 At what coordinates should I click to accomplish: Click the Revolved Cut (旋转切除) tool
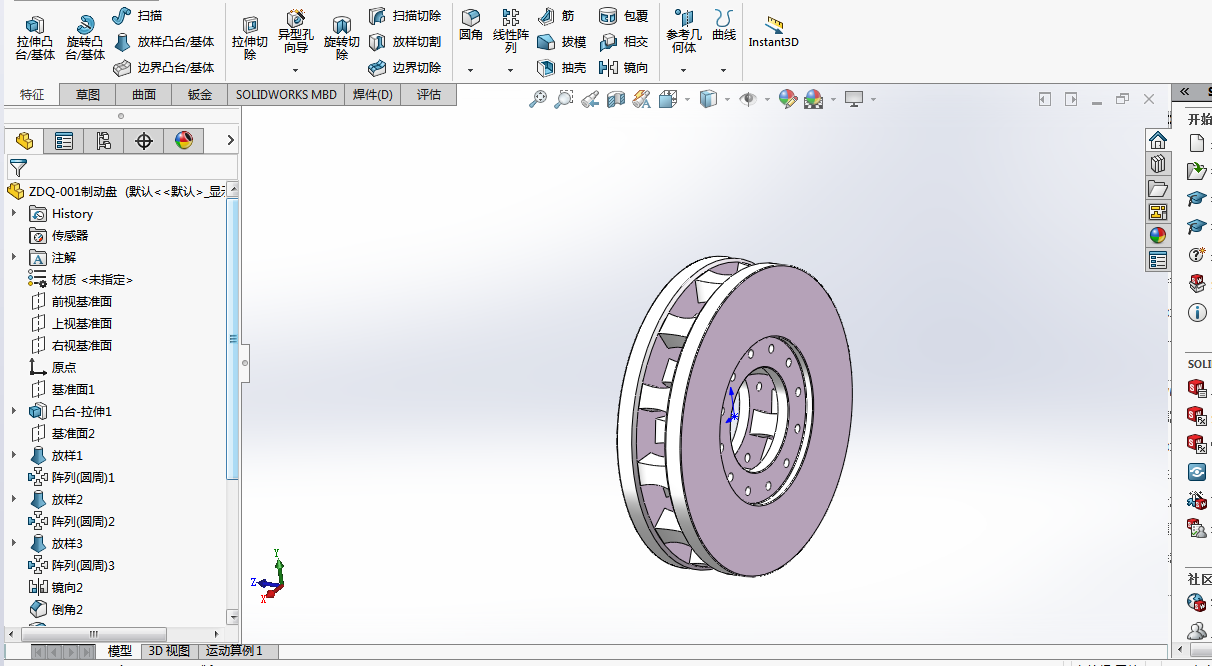tap(341, 37)
